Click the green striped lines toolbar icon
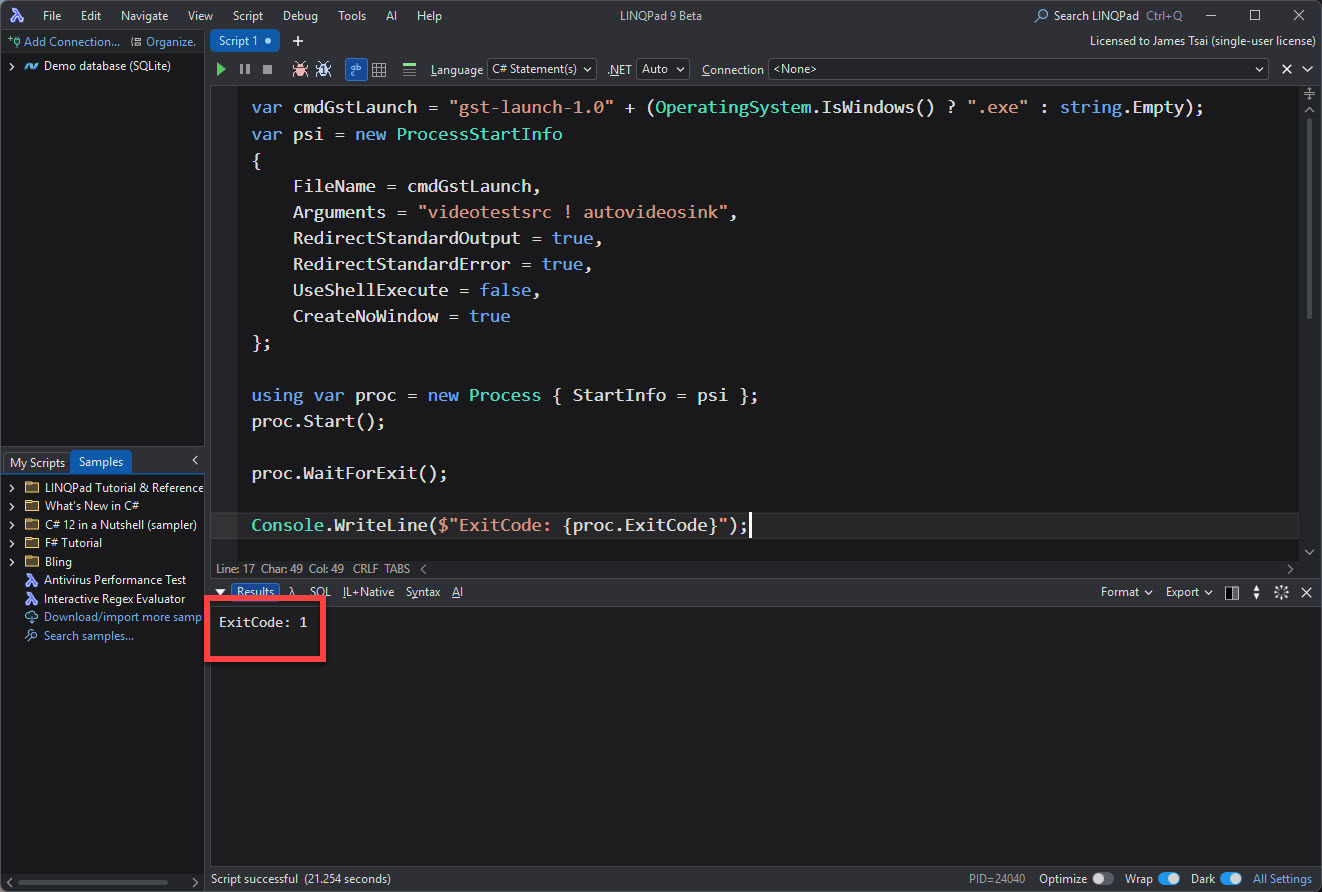Image resolution: width=1322 pixels, height=892 pixels. click(x=409, y=69)
